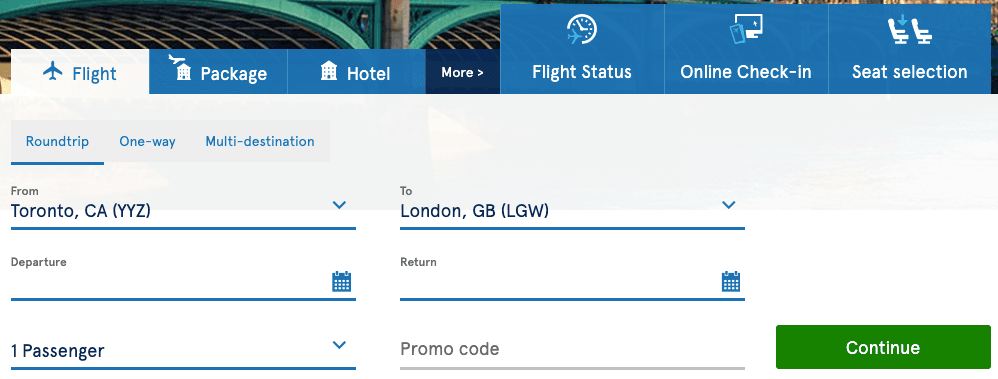The image size is (998, 379).
Task: Switch to One-way trip type
Action: click(147, 141)
